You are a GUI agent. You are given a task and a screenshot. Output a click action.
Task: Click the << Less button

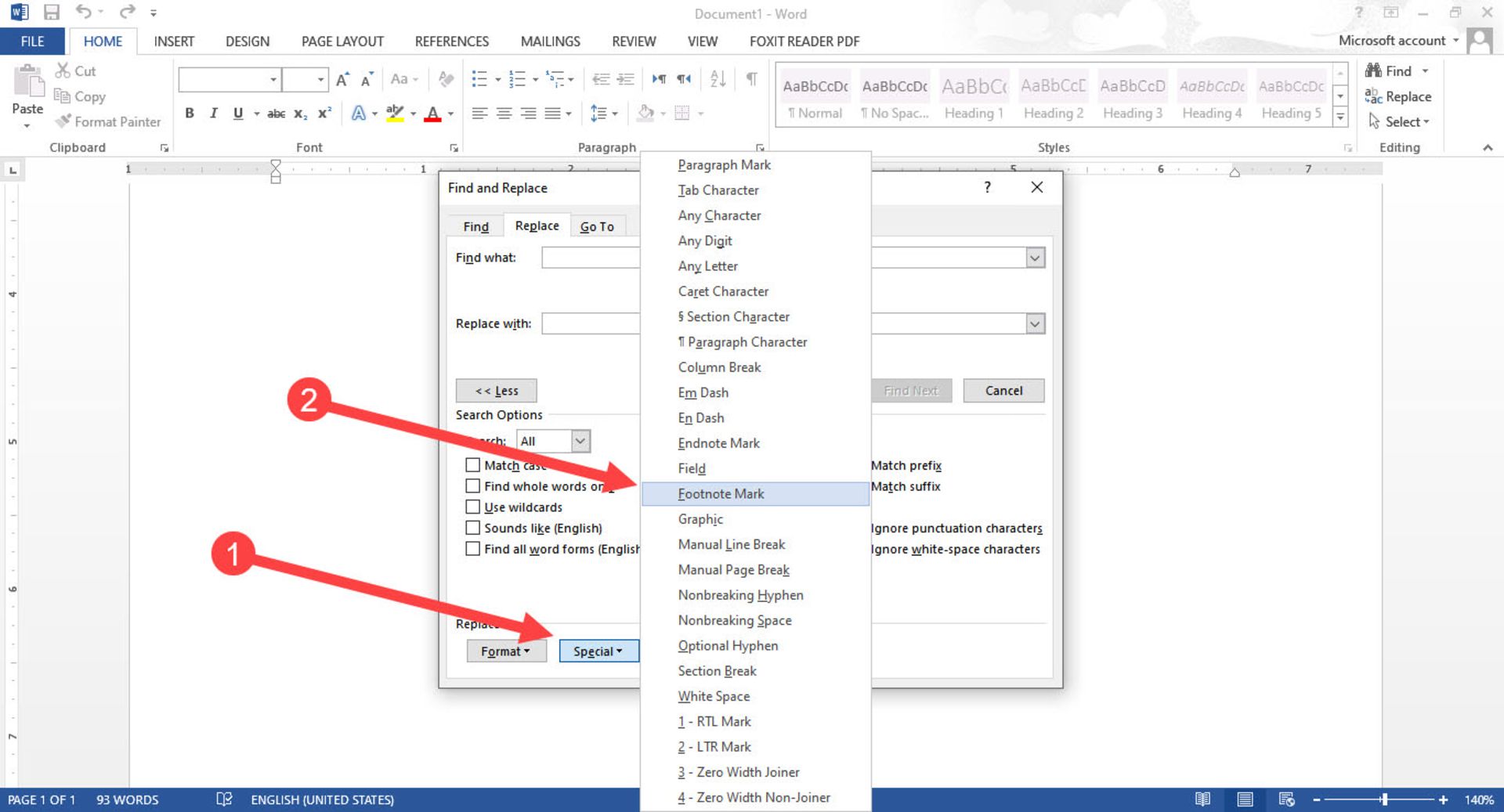point(497,391)
